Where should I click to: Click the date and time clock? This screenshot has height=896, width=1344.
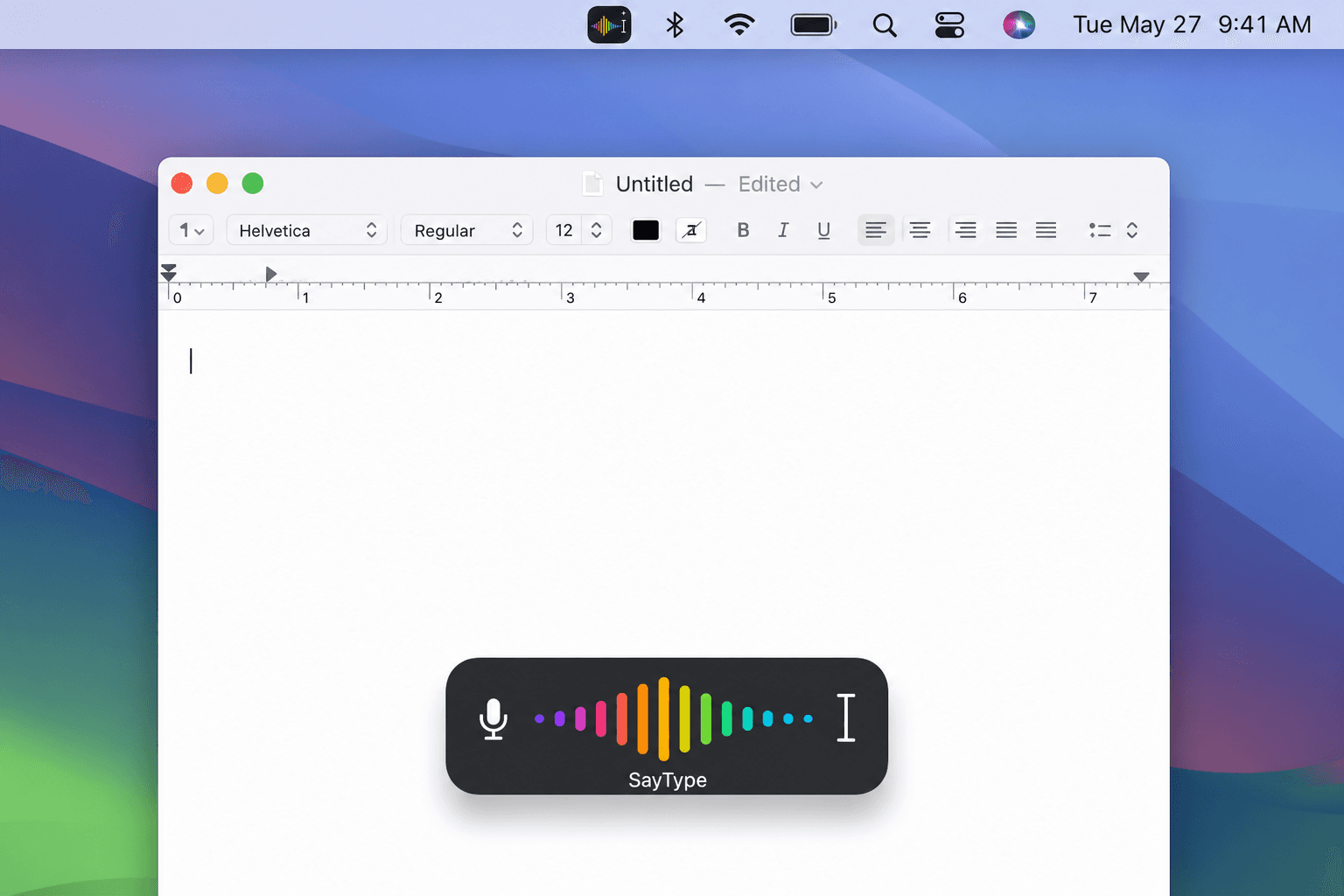click(1192, 24)
